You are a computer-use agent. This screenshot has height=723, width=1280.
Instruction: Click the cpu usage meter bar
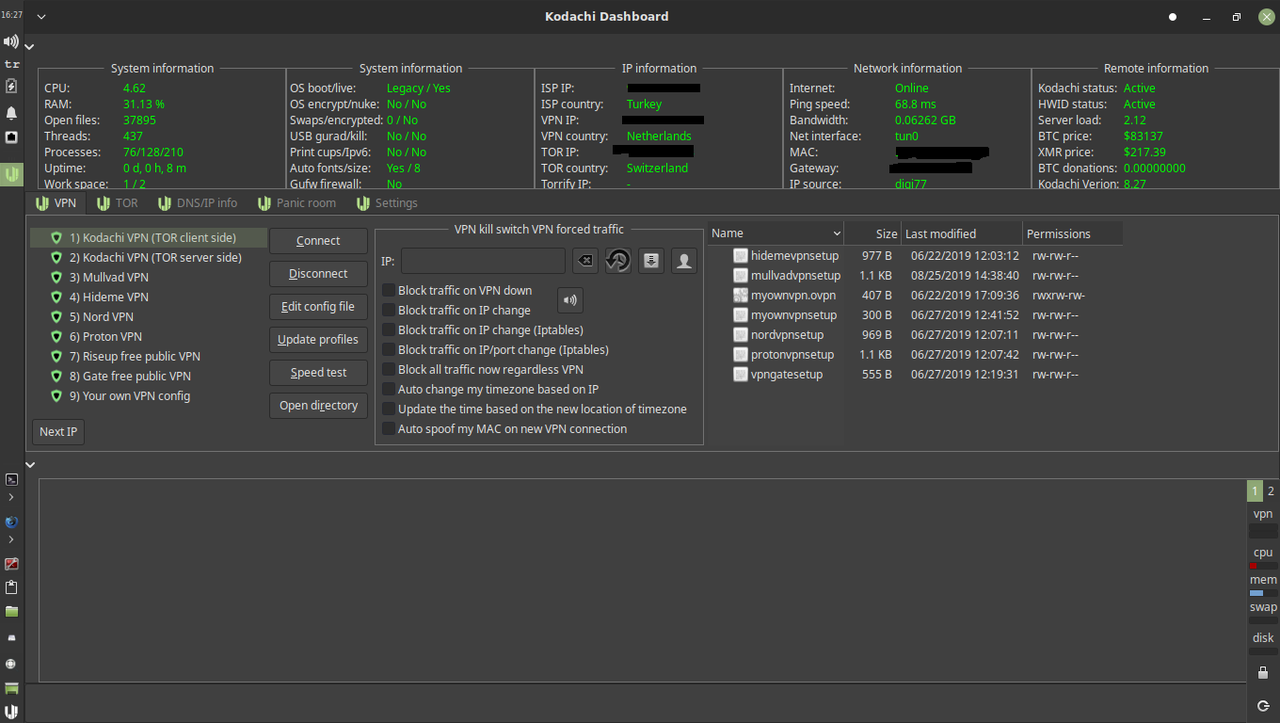pyautogui.click(x=1263, y=566)
